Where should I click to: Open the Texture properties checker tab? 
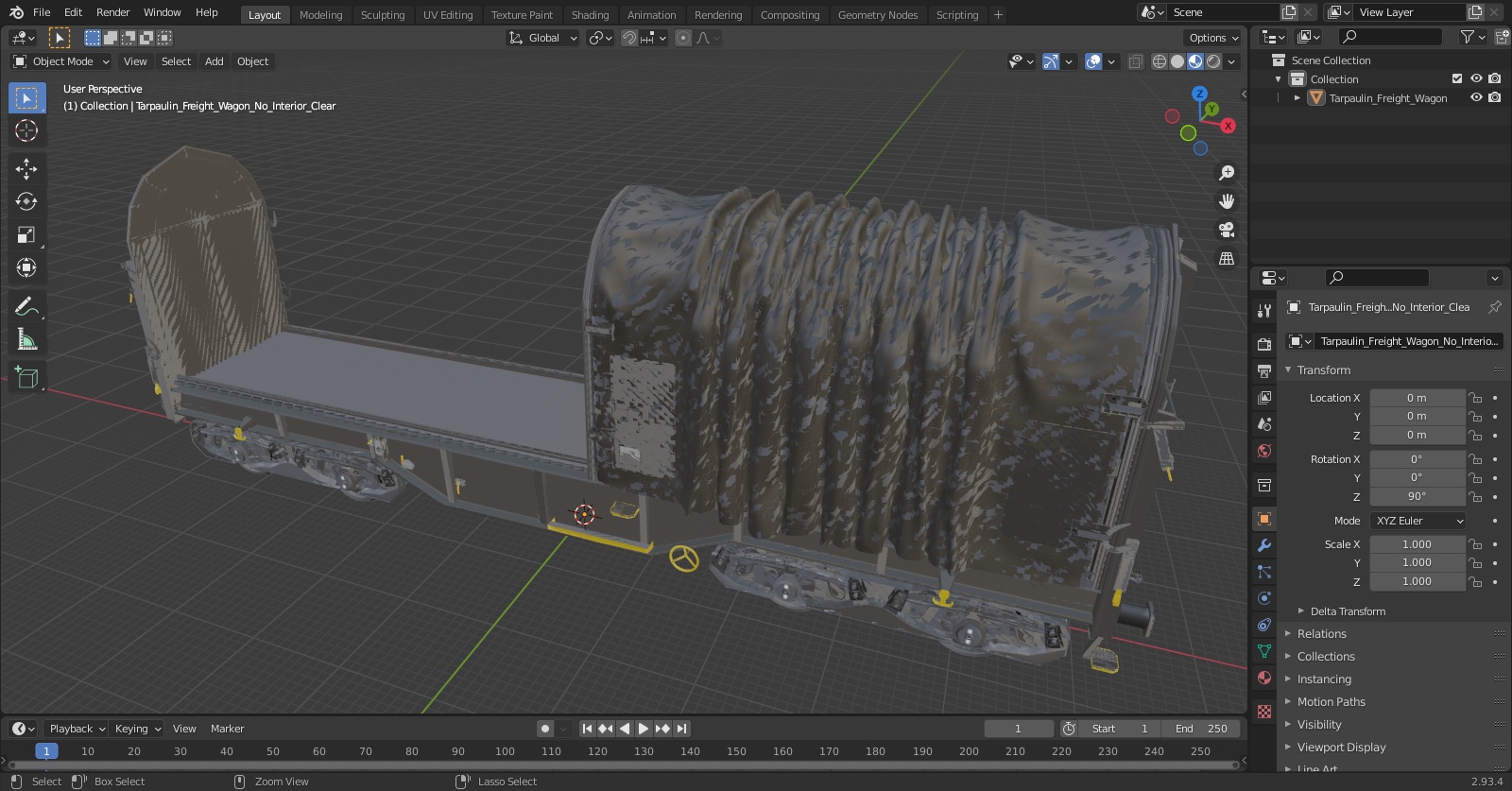pyautogui.click(x=1264, y=711)
